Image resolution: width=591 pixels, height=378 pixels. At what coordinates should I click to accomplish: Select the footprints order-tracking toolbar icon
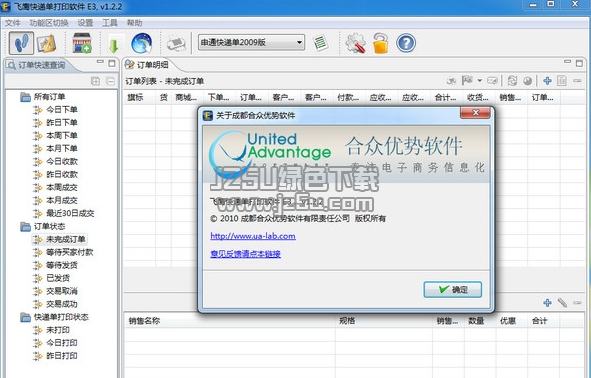pyautogui.click(x=21, y=43)
